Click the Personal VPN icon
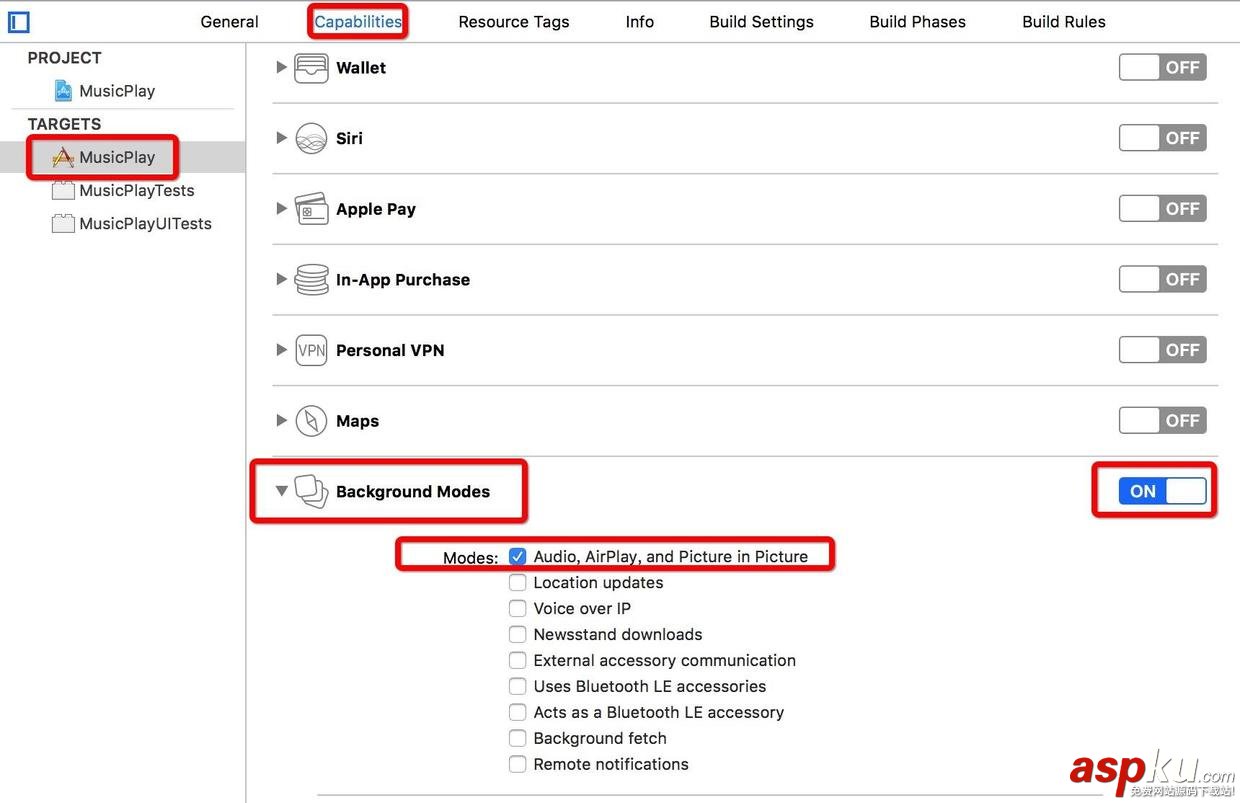 coord(311,351)
